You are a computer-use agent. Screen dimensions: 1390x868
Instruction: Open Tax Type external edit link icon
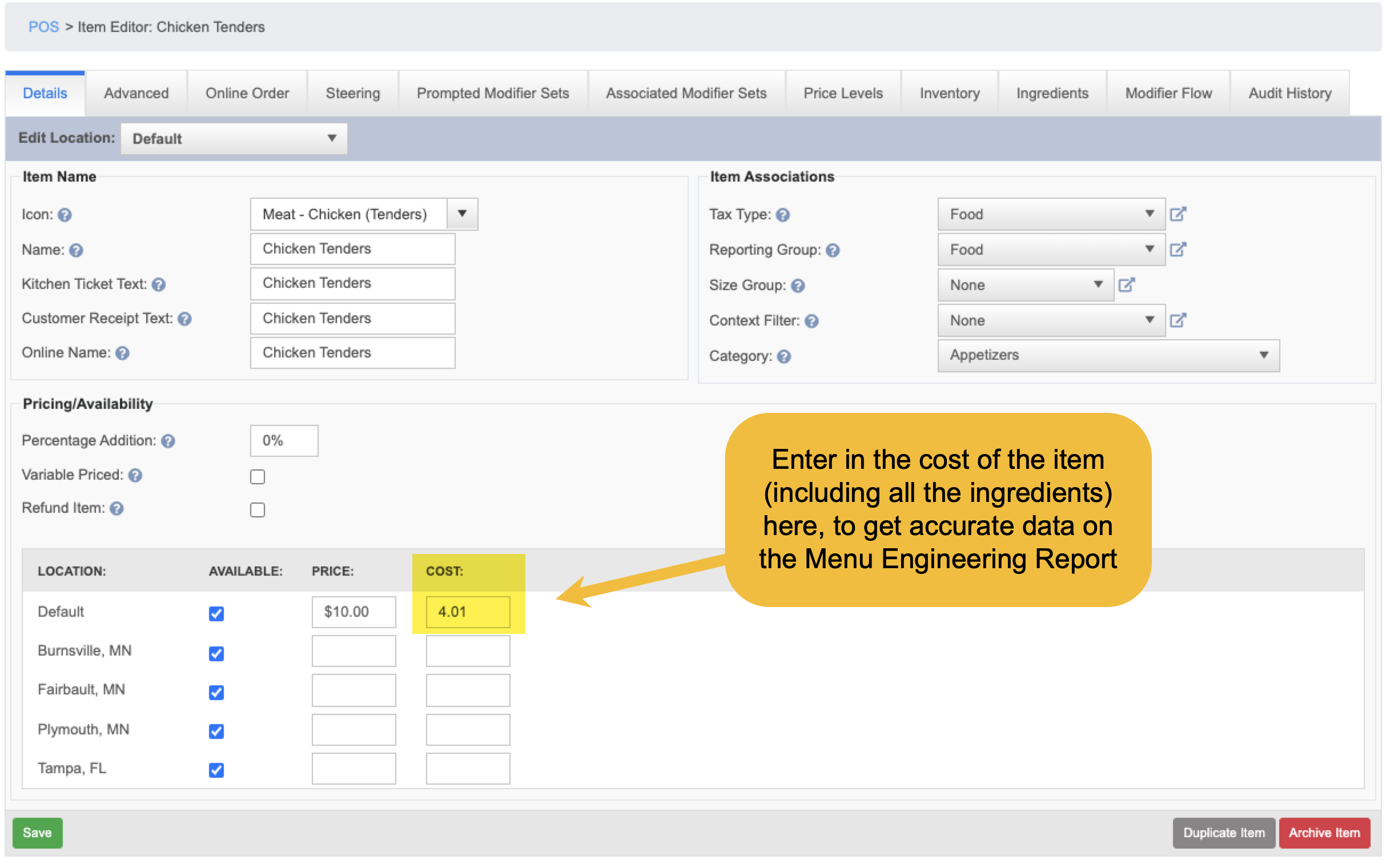[1178, 214]
